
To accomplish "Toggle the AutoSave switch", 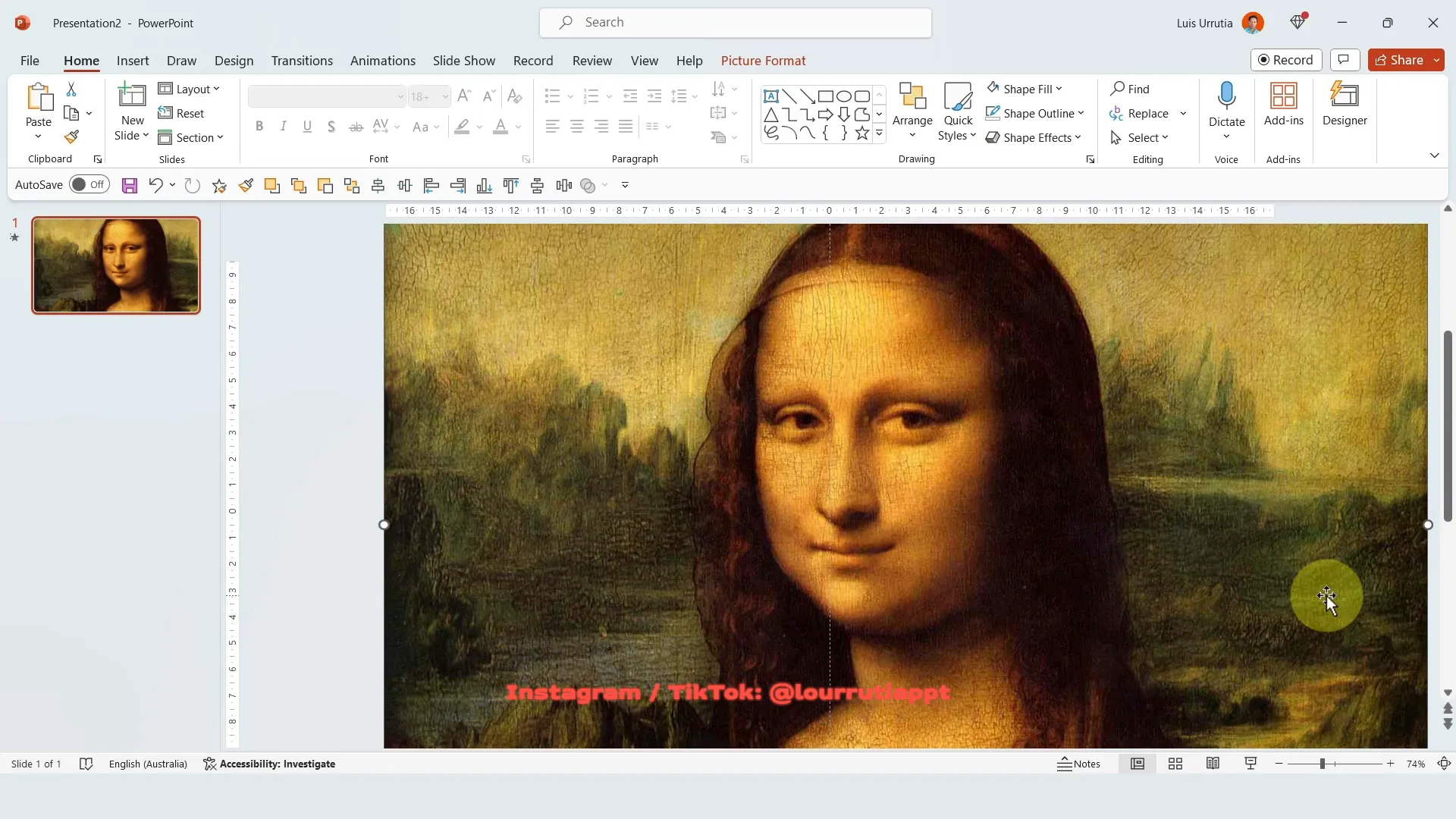I will point(89,185).
